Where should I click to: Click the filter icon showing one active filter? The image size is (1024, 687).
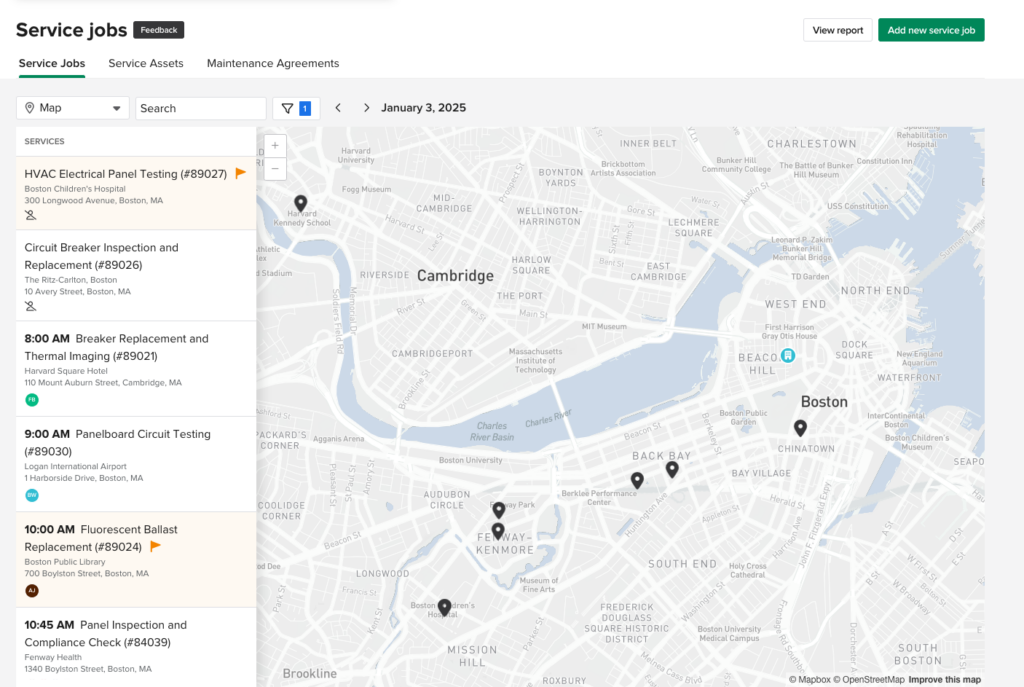[x=288, y=107]
